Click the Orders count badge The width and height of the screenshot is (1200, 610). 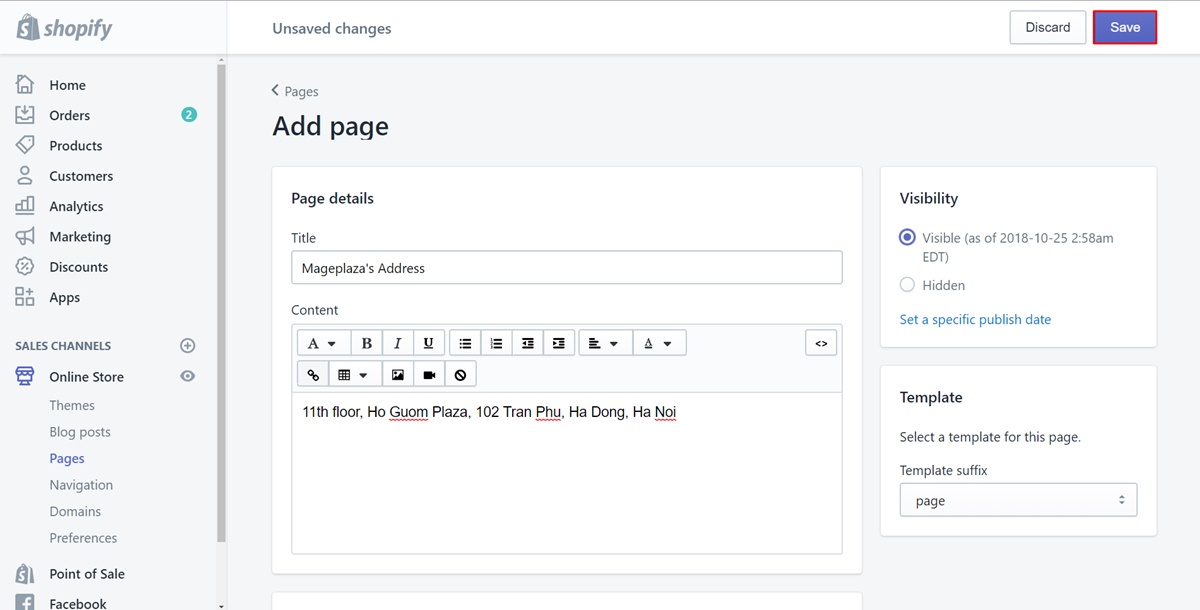click(x=189, y=115)
